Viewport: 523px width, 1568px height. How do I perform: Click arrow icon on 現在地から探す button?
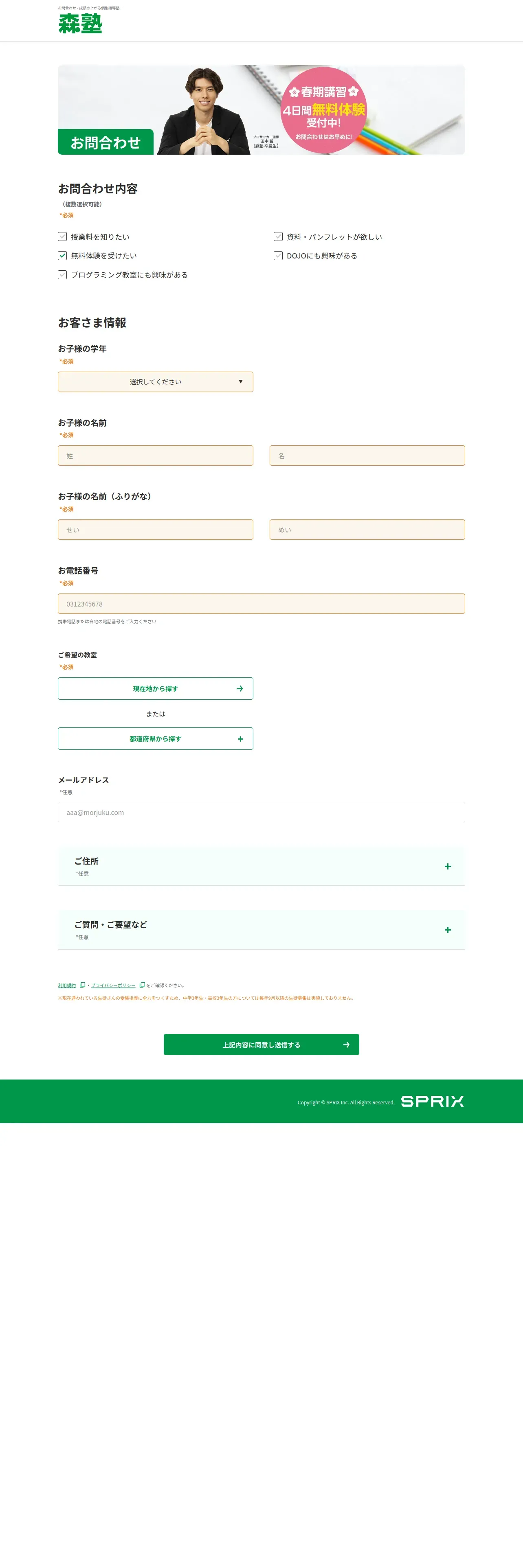point(240,688)
